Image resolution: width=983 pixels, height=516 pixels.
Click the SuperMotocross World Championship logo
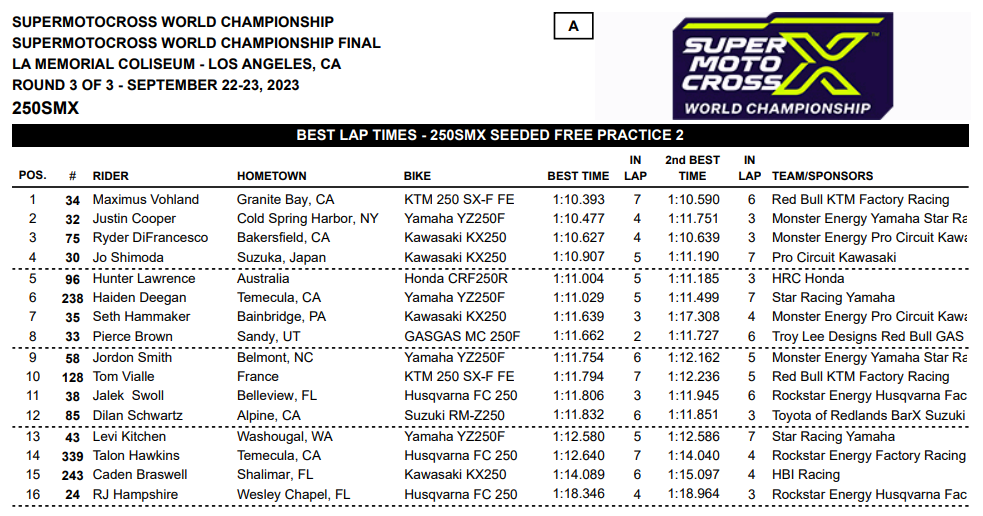point(782,66)
